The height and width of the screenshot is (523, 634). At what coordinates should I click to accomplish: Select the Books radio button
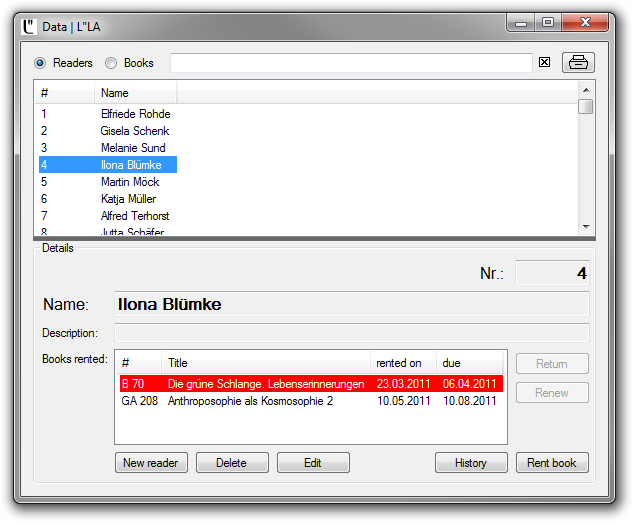click(111, 63)
